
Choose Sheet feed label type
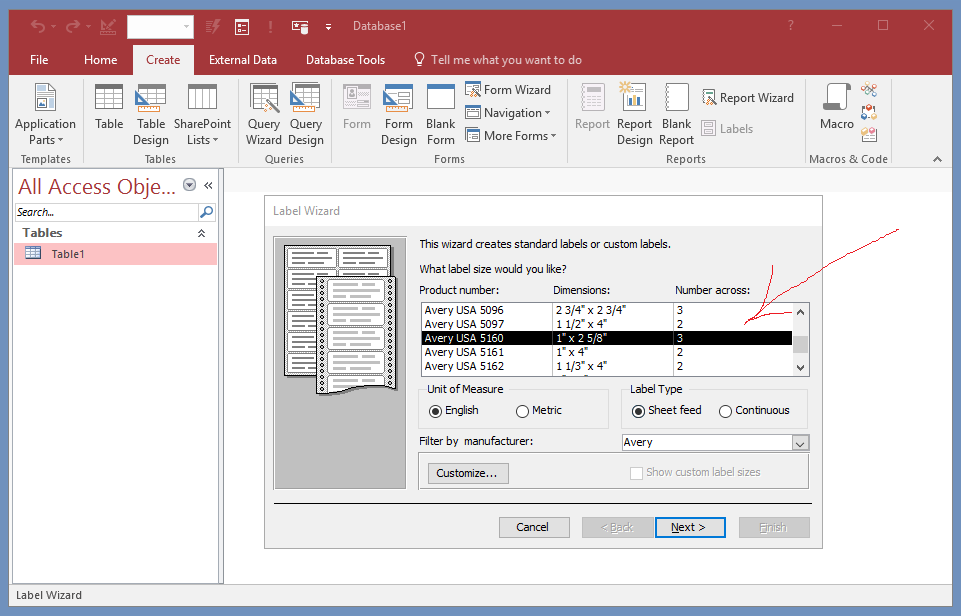point(666,411)
